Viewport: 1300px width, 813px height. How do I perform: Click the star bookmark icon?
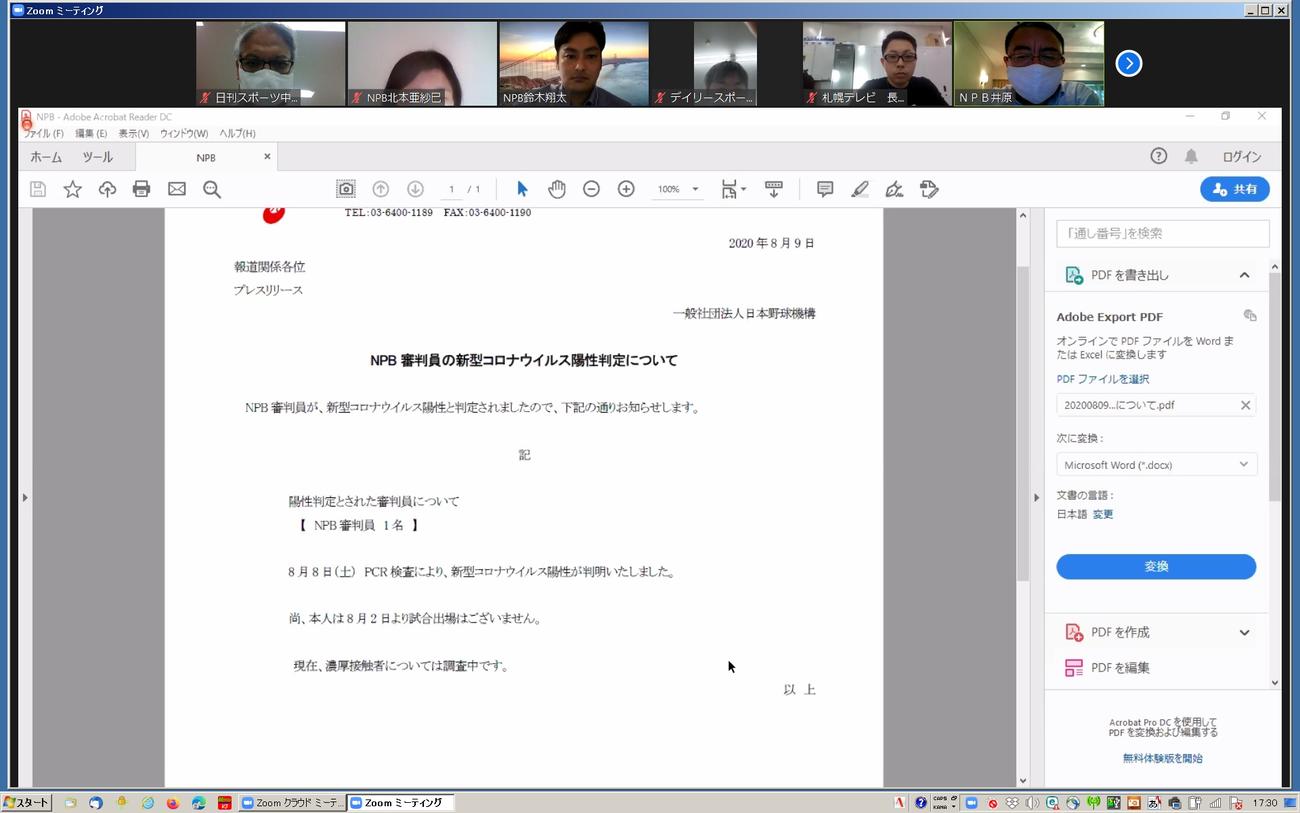coord(73,189)
